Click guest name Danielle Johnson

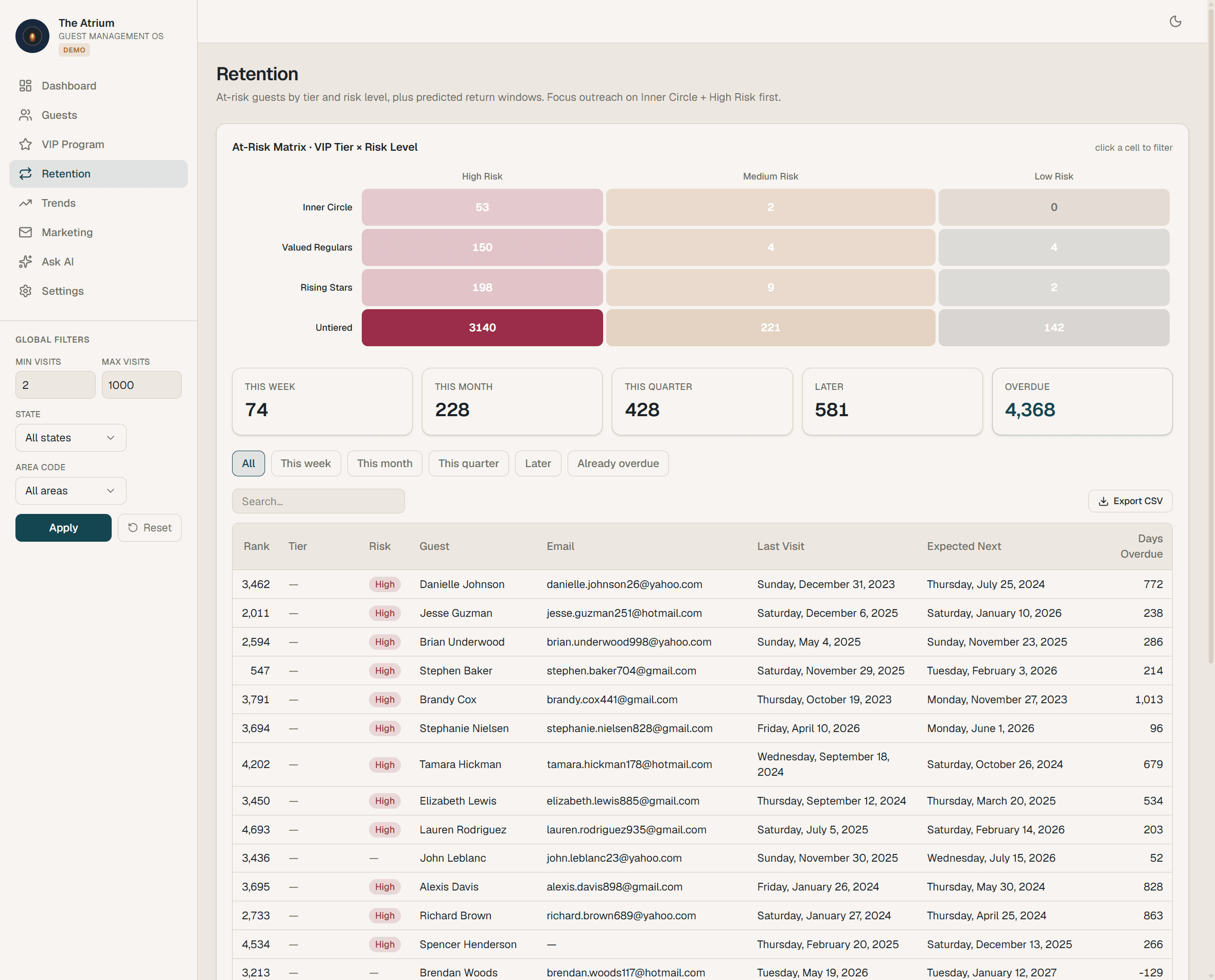462,584
